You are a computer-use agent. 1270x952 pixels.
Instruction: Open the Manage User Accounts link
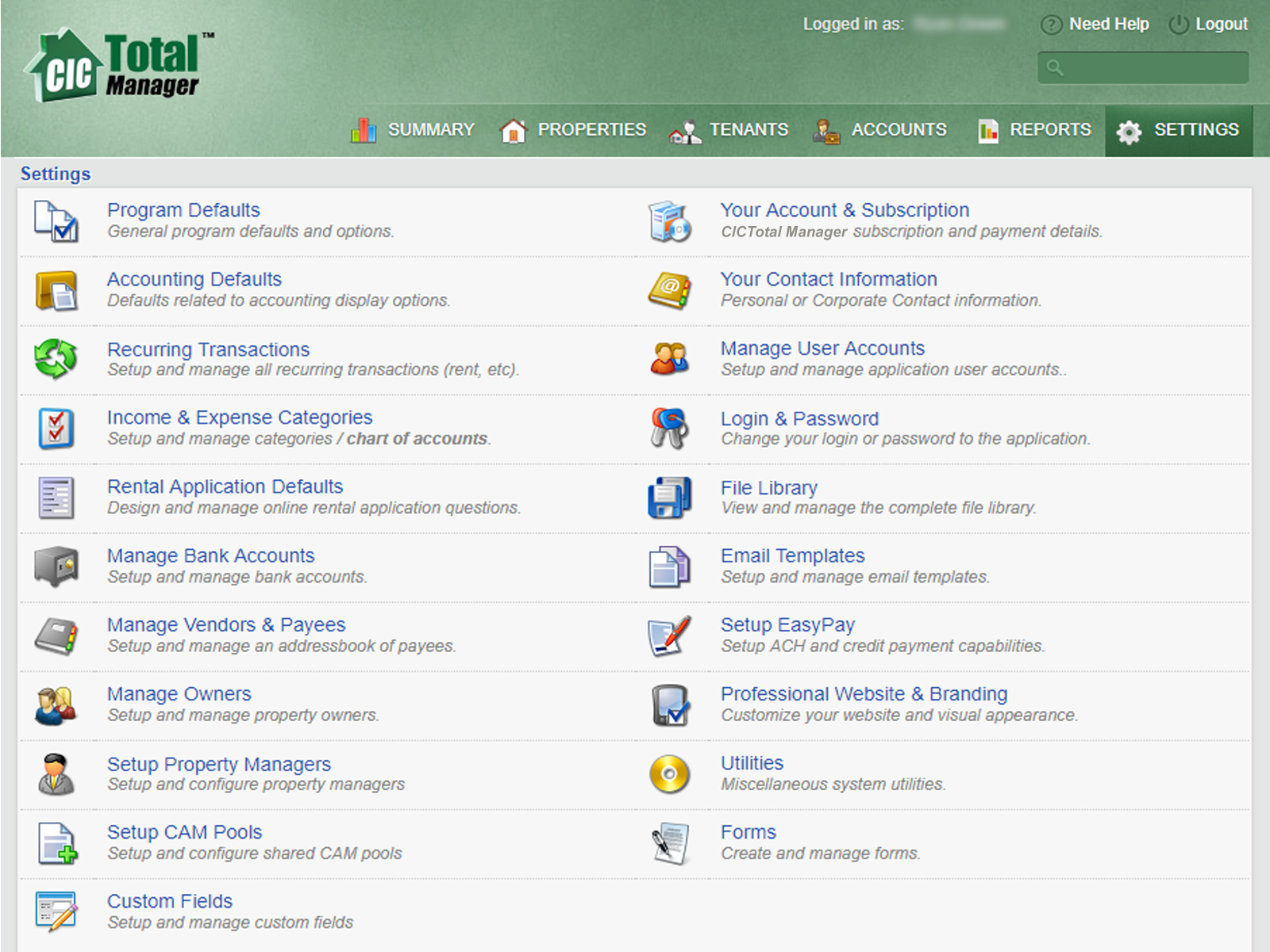click(822, 348)
